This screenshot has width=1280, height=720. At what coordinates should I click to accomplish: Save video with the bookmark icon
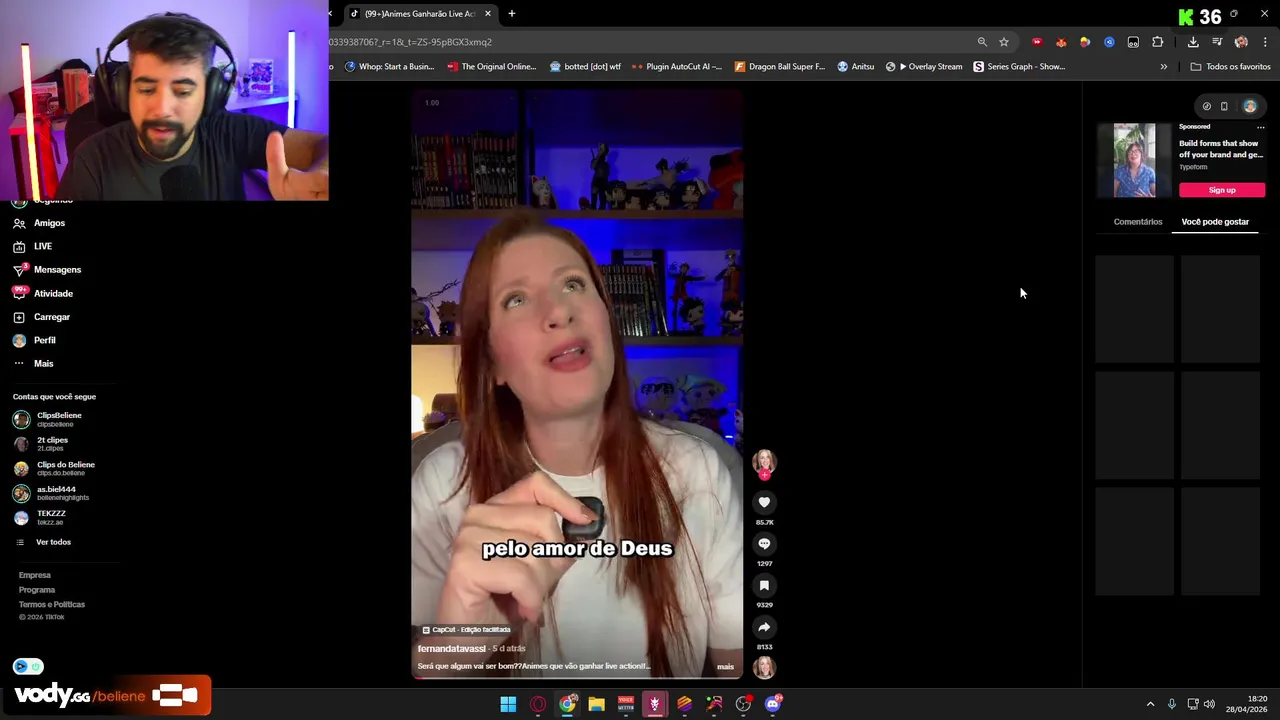click(x=764, y=586)
